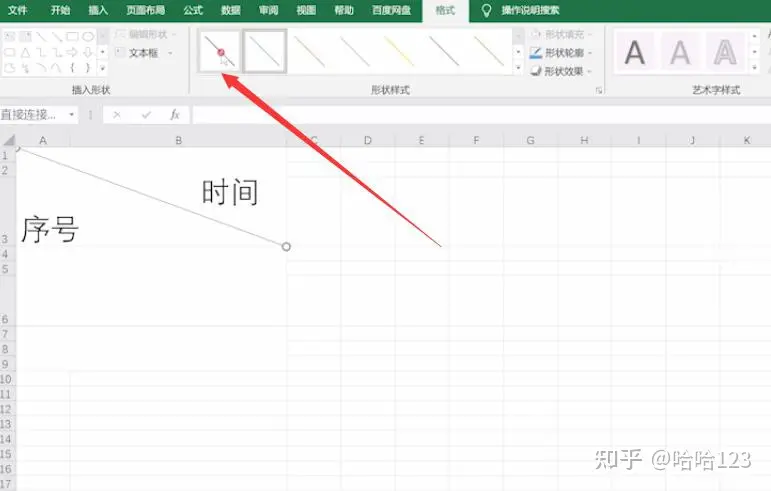Open the Shape Effects (形状效果) dropdown
This screenshot has width=771, height=491.
561,71
